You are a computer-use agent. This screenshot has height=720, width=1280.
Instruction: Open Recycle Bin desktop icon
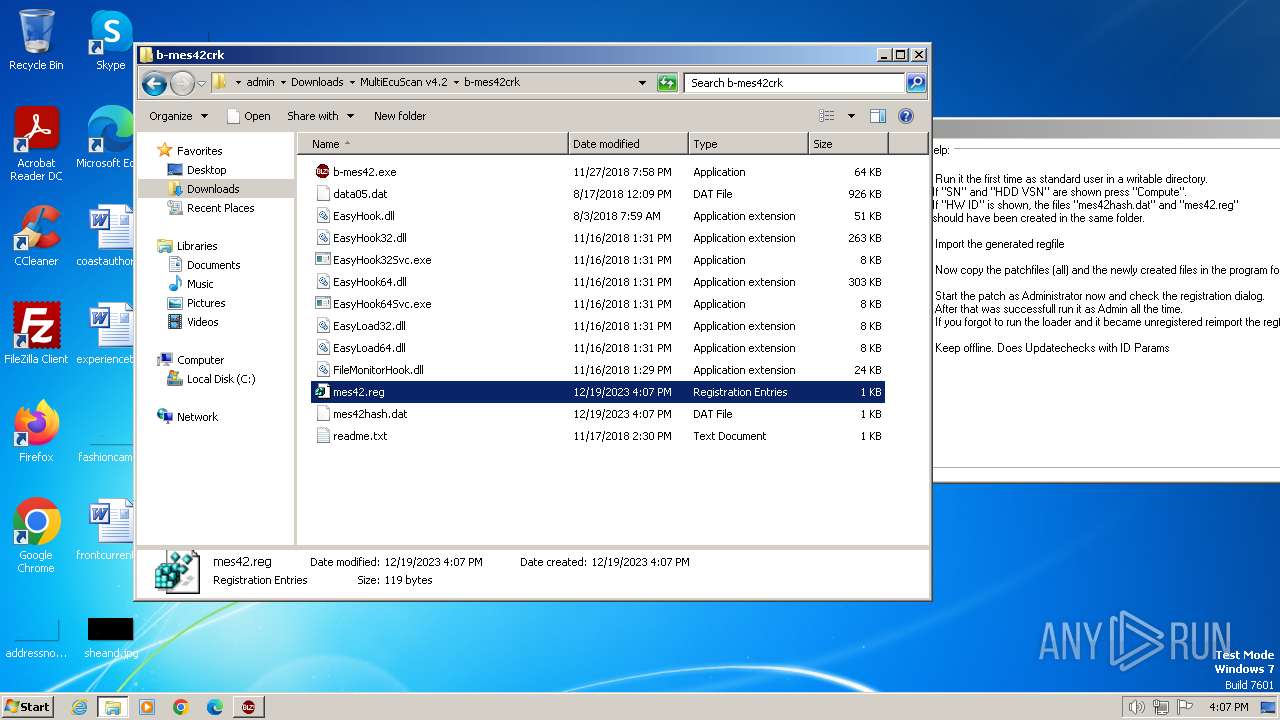point(36,40)
